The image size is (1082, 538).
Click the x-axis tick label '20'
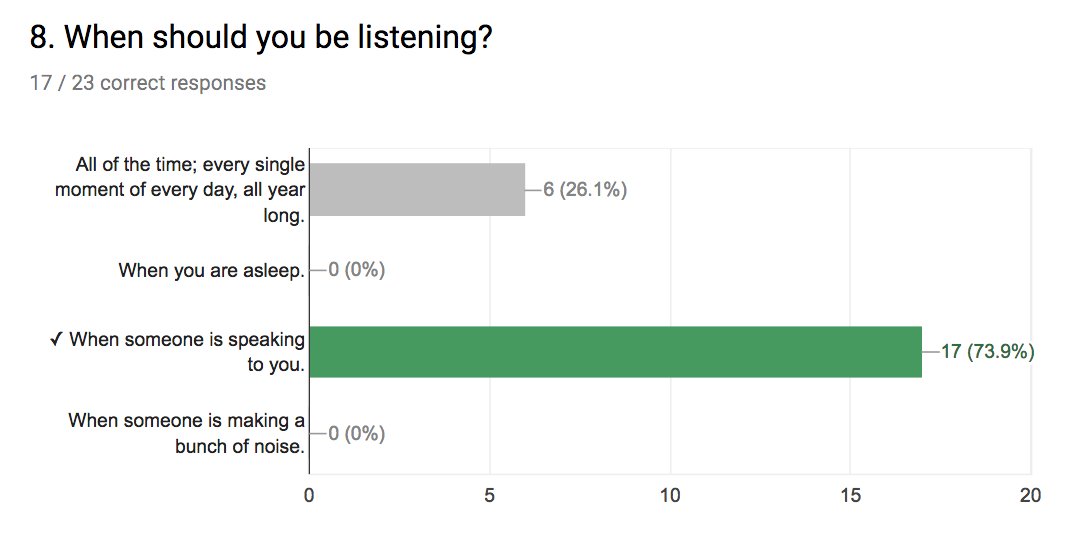[1029, 495]
